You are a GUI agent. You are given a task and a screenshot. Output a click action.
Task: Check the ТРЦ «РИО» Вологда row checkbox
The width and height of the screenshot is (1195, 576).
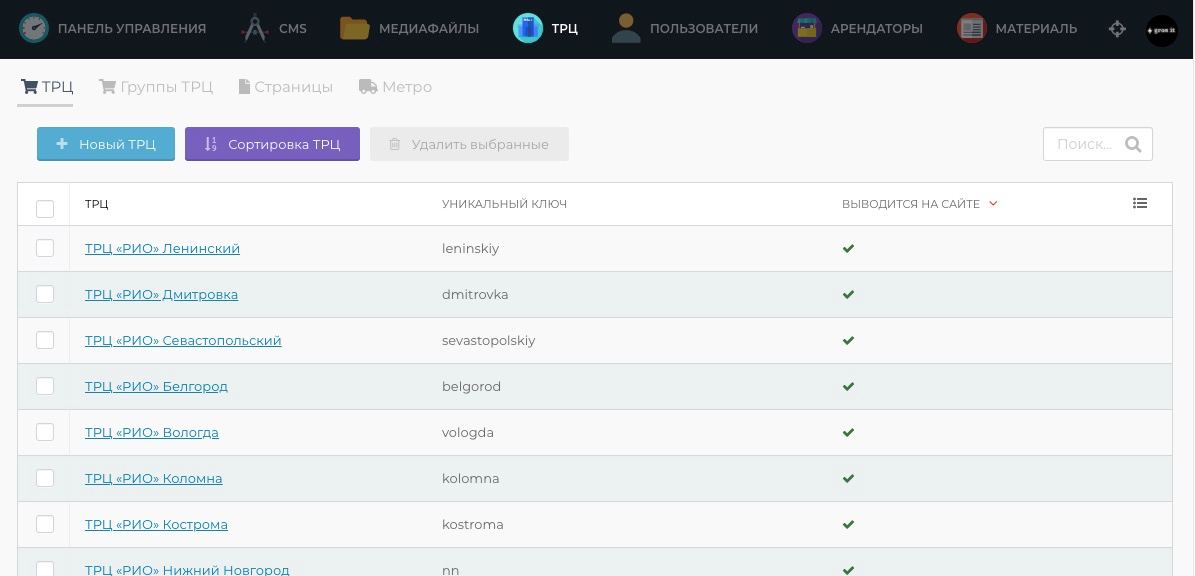[45, 432]
